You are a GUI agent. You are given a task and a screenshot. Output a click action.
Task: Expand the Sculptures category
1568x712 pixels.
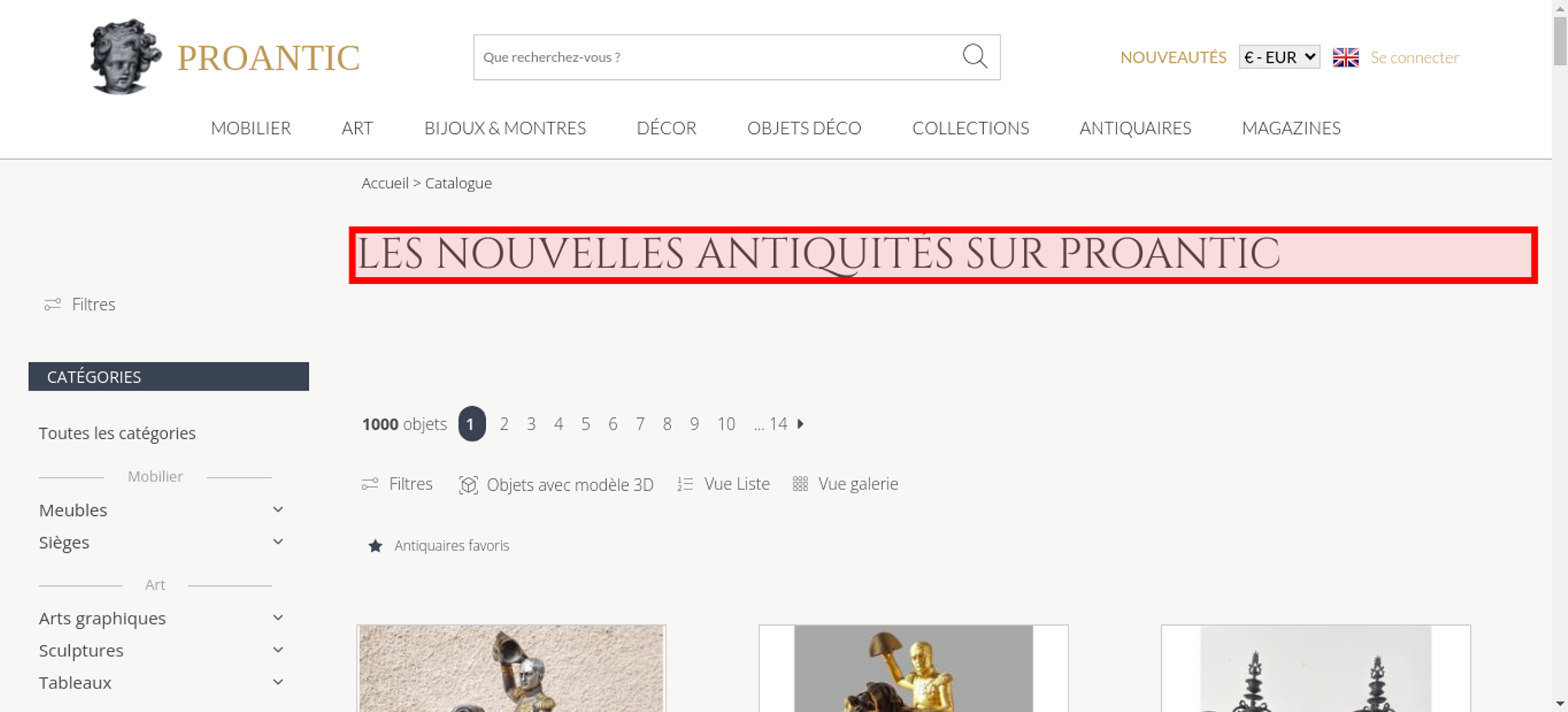click(x=278, y=650)
